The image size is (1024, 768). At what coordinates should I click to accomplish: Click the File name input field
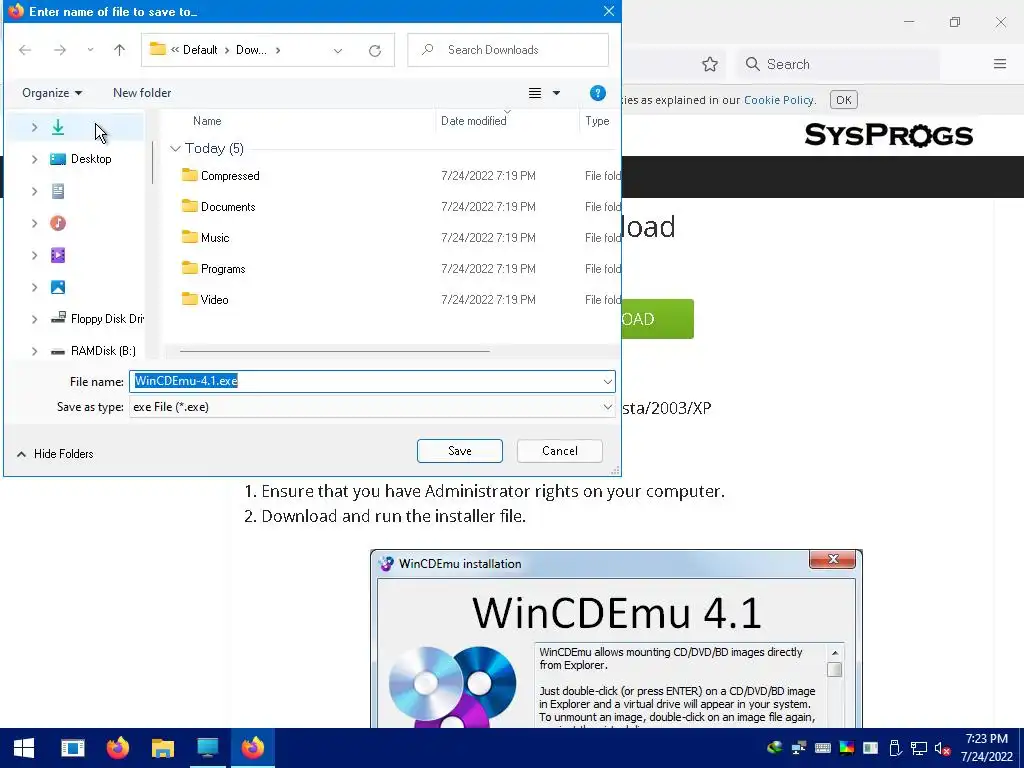365,381
